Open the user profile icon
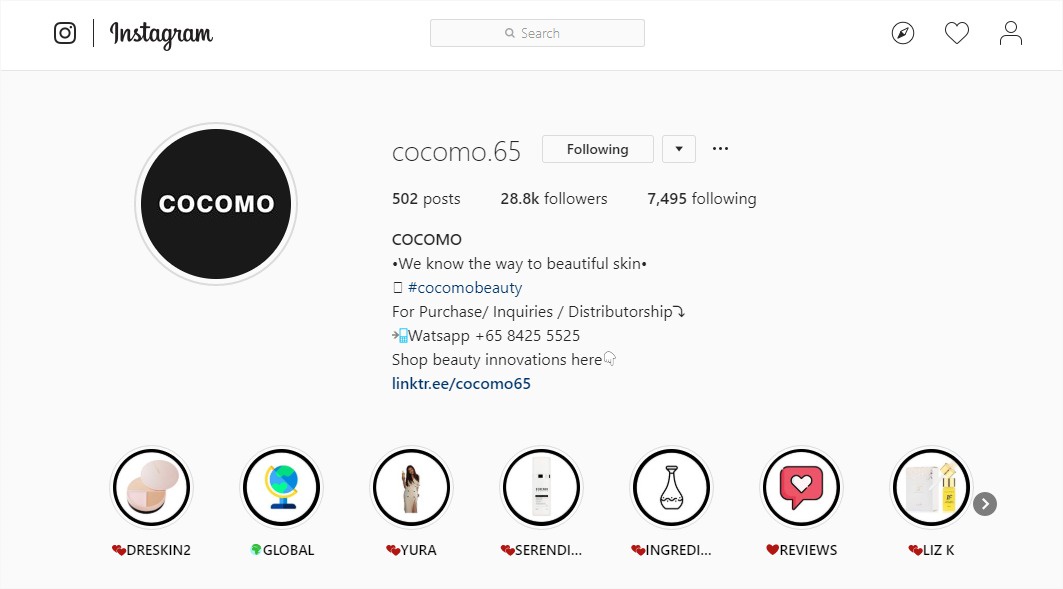The height and width of the screenshot is (589, 1063). 1010,33
